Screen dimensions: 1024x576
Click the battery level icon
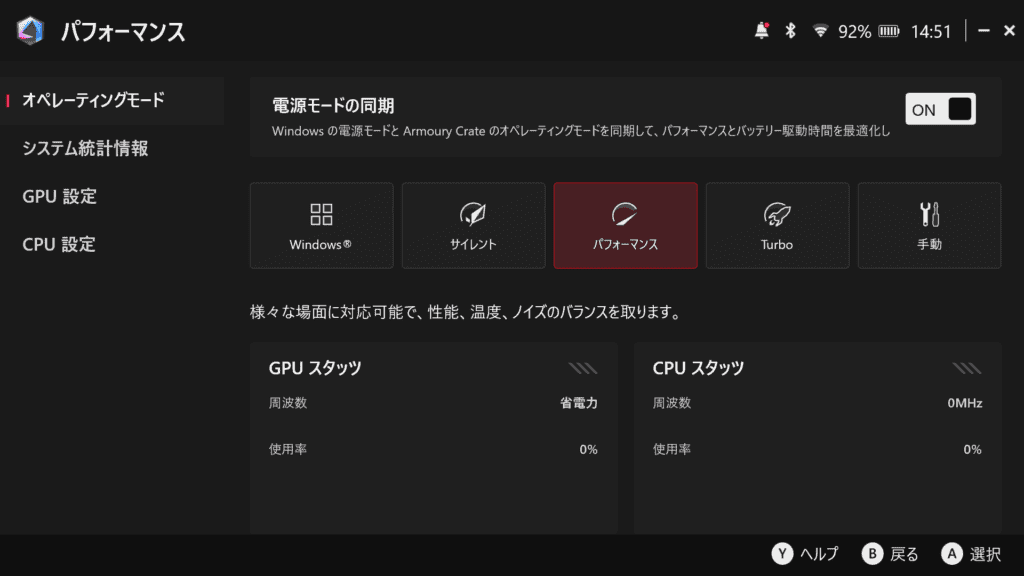pyautogui.click(x=889, y=31)
